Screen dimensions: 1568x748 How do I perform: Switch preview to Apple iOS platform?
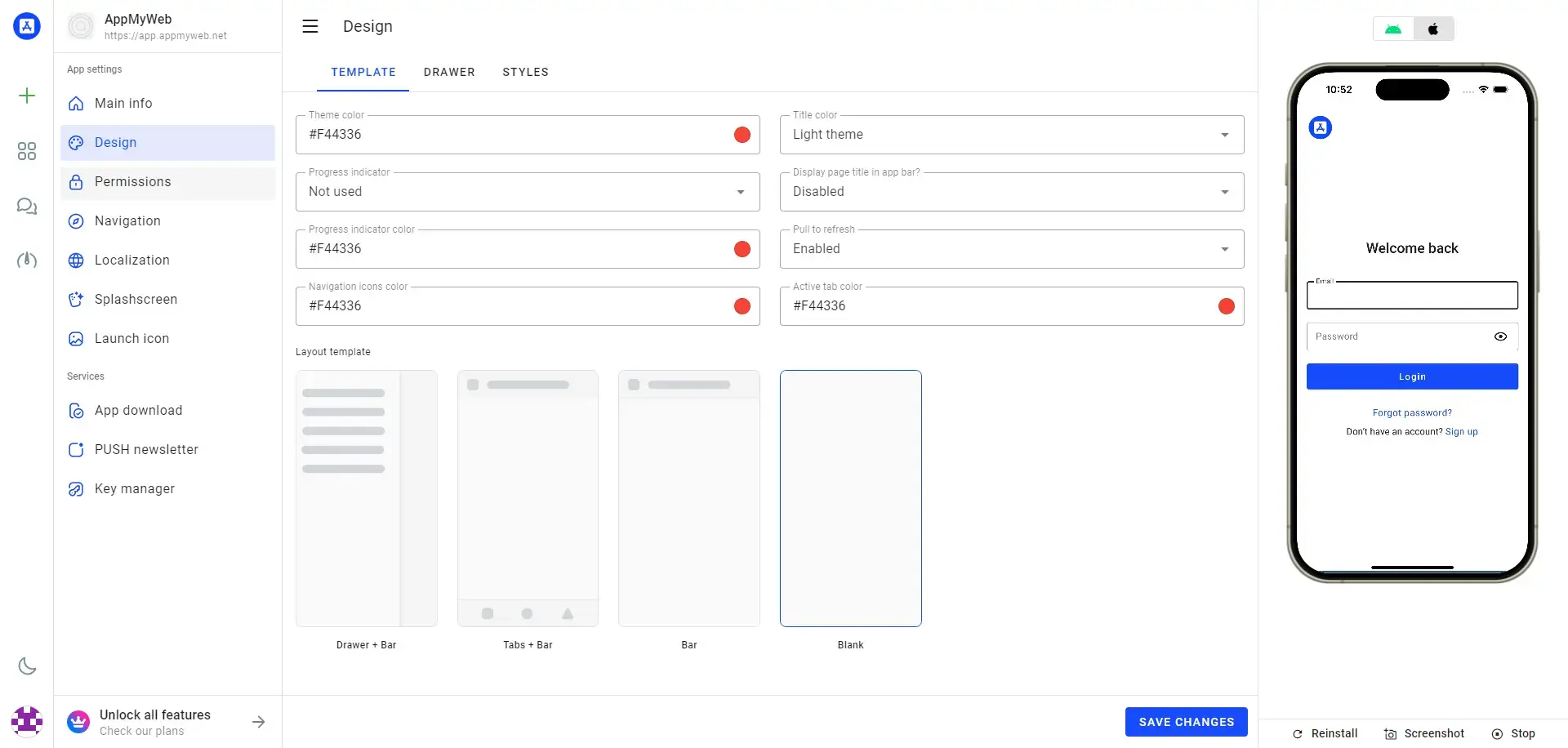point(1433,29)
